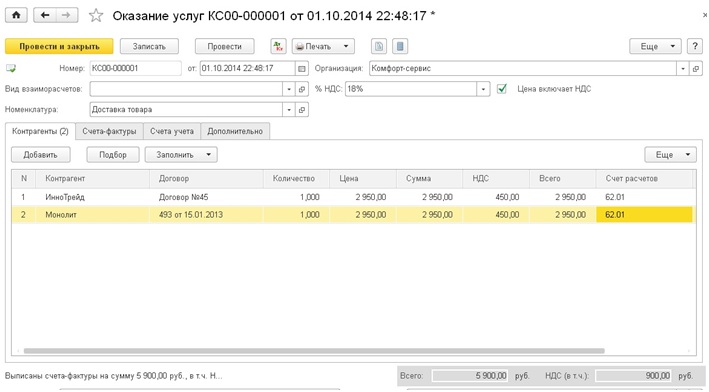Viewport: 709px width, 392px height.
Task: Switch to Счета учета tab
Action: pos(172,131)
